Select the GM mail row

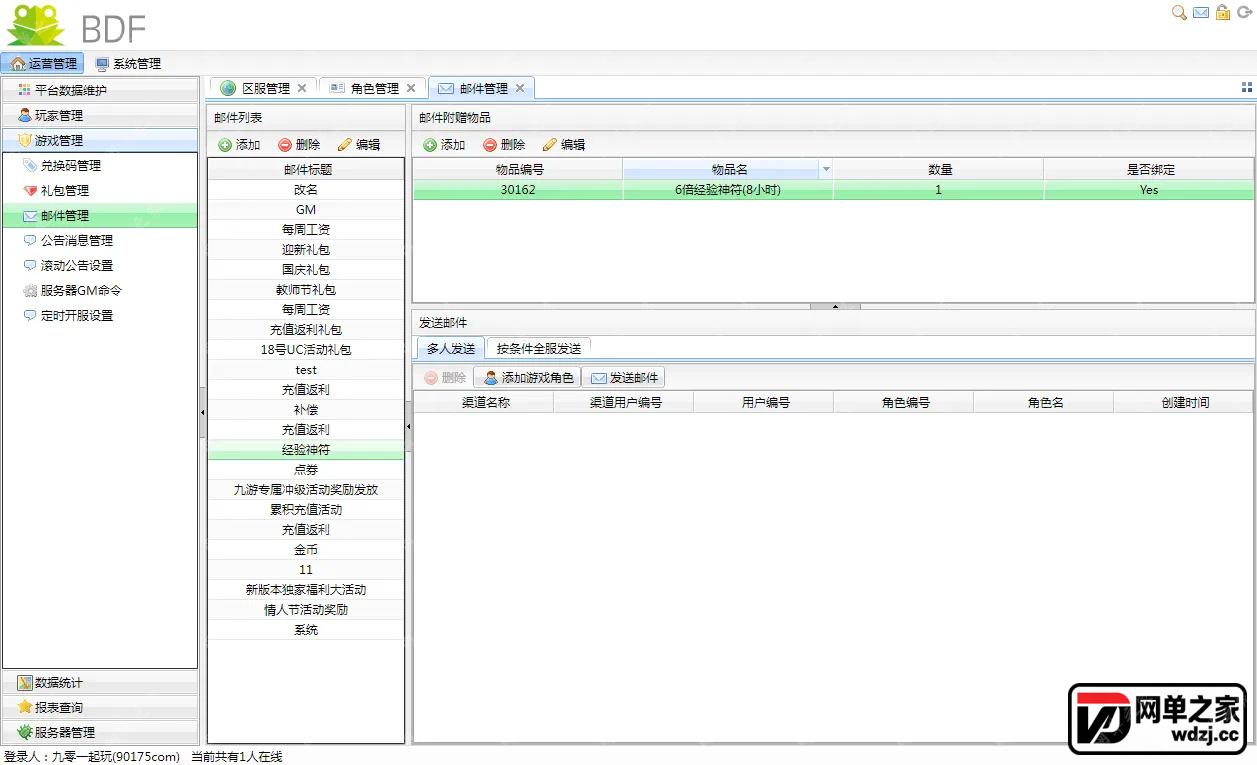[306, 209]
